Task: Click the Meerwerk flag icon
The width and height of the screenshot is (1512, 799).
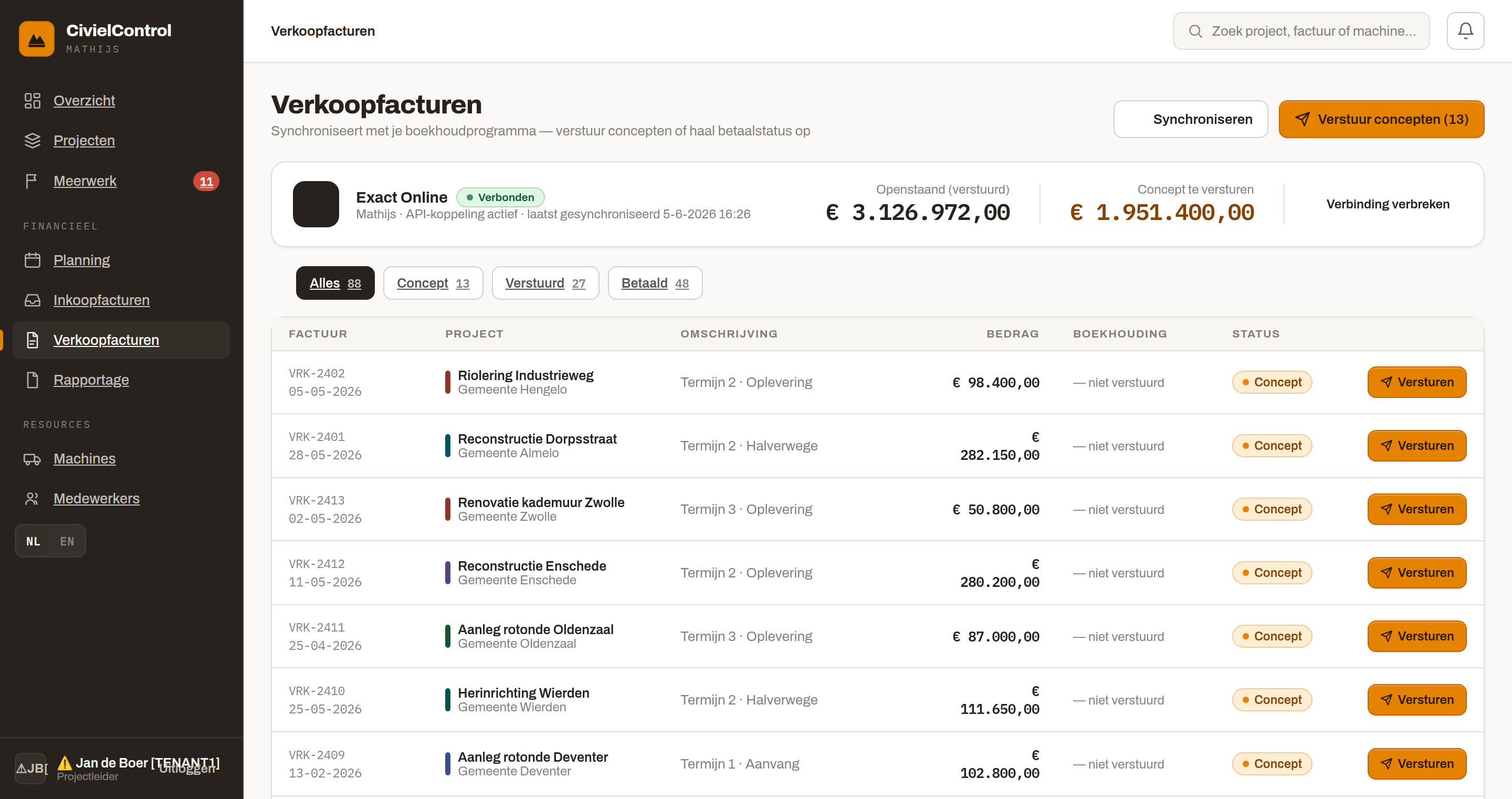Action: point(32,181)
